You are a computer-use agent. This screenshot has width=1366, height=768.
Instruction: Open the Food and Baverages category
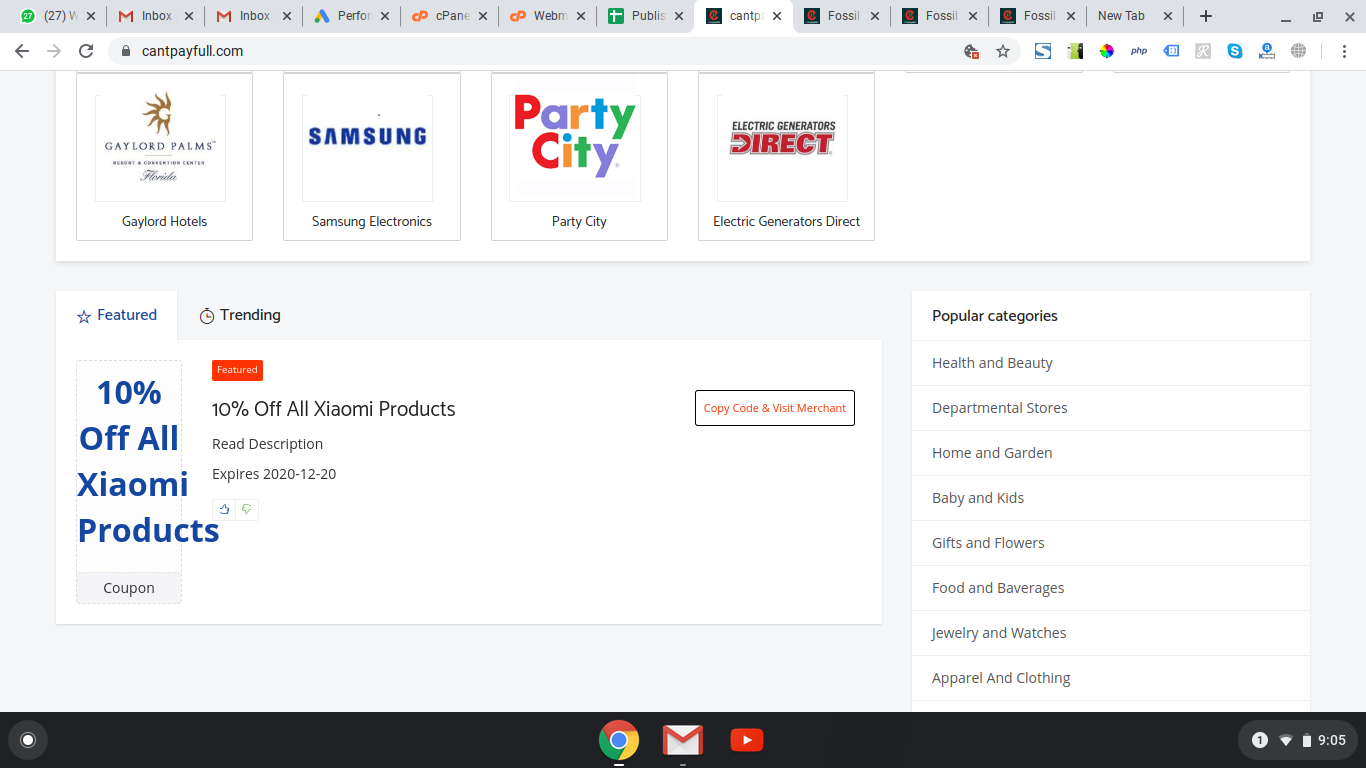(998, 588)
